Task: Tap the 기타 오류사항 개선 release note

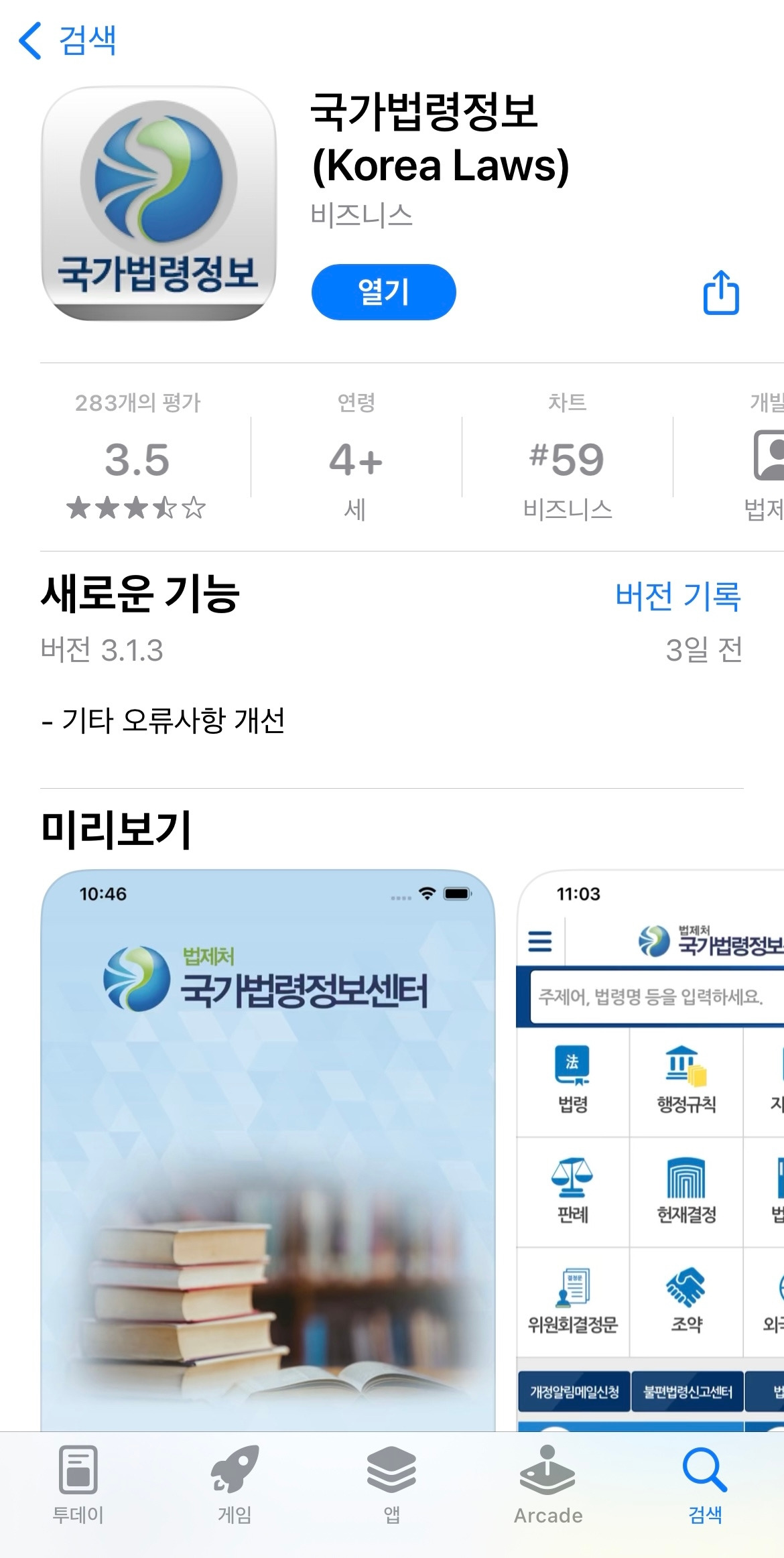Action: point(163,720)
